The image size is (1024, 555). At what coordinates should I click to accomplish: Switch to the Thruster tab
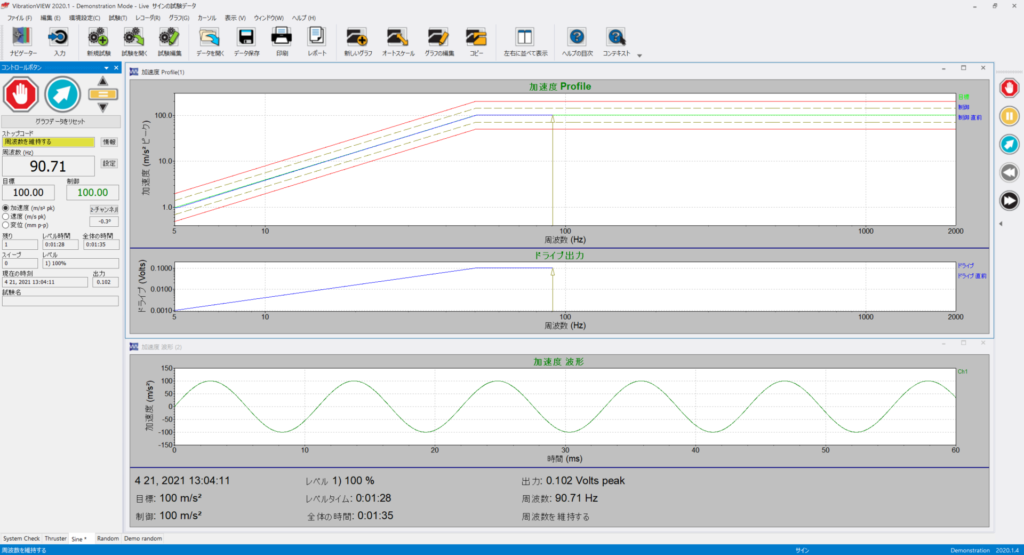pos(56,539)
